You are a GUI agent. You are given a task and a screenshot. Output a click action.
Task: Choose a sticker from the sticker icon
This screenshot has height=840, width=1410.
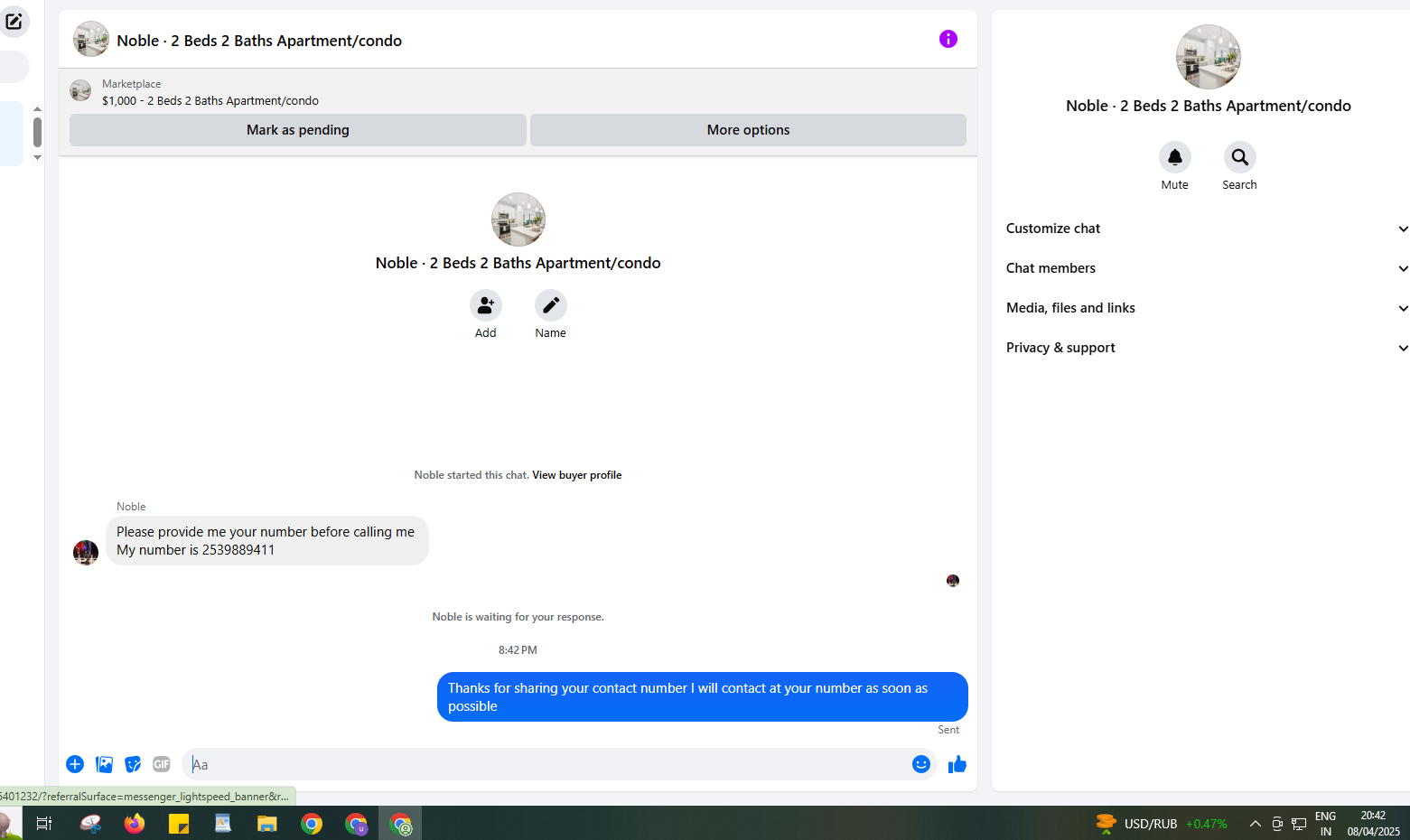pyautogui.click(x=133, y=764)
